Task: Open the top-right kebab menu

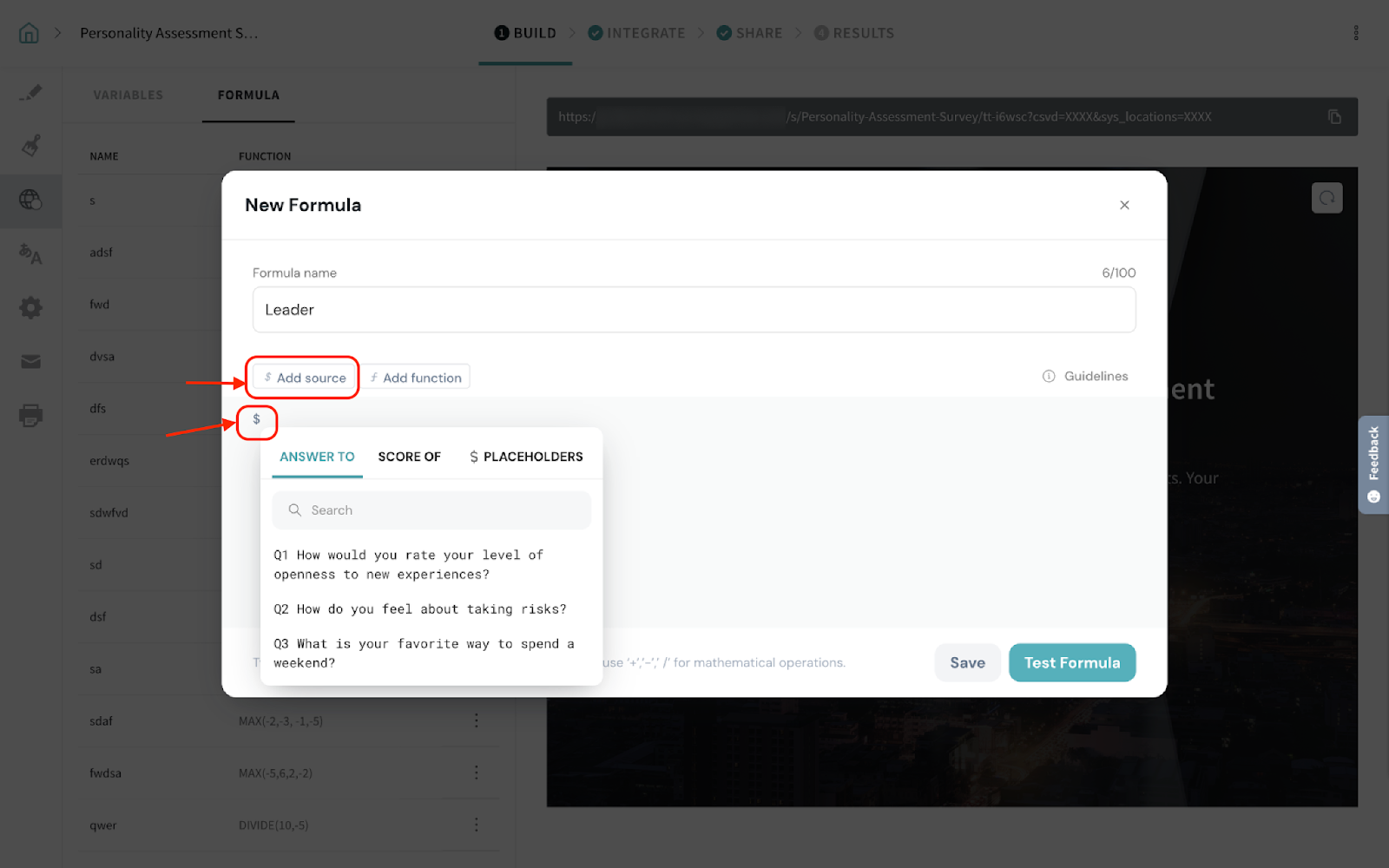Action: 1355,33
